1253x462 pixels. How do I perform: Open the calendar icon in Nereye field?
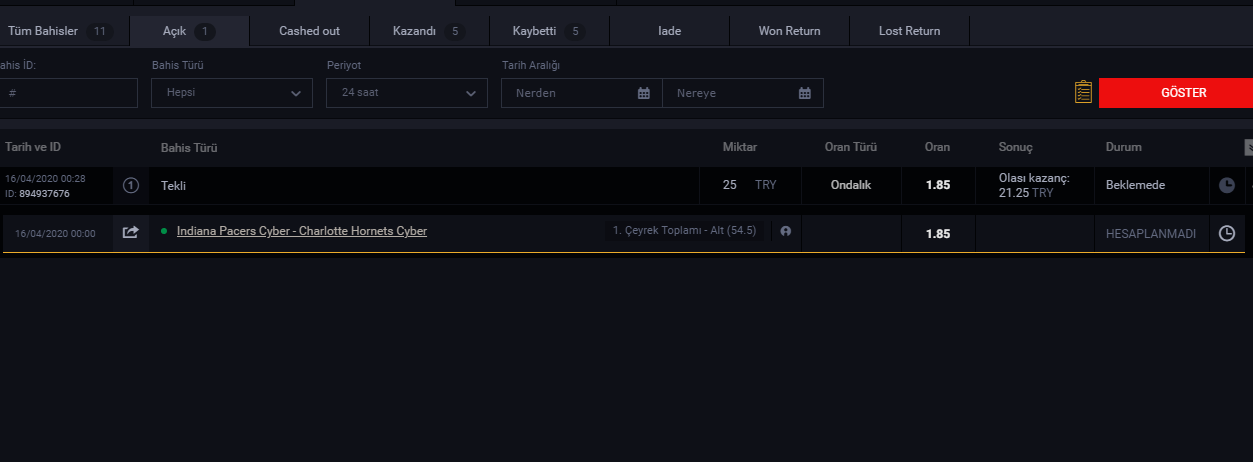click(805, 93)
